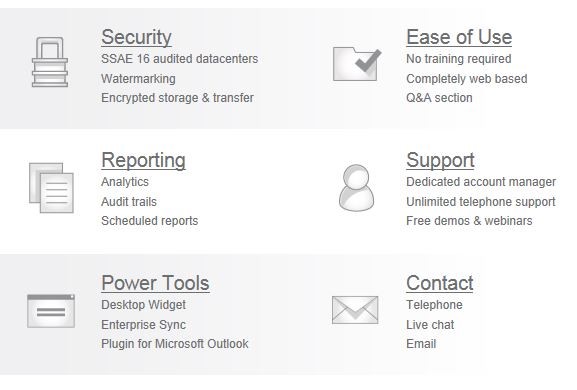Select SSAE 16 audited datacenters text
Screen dimensions: 577x390
[180, 59]
